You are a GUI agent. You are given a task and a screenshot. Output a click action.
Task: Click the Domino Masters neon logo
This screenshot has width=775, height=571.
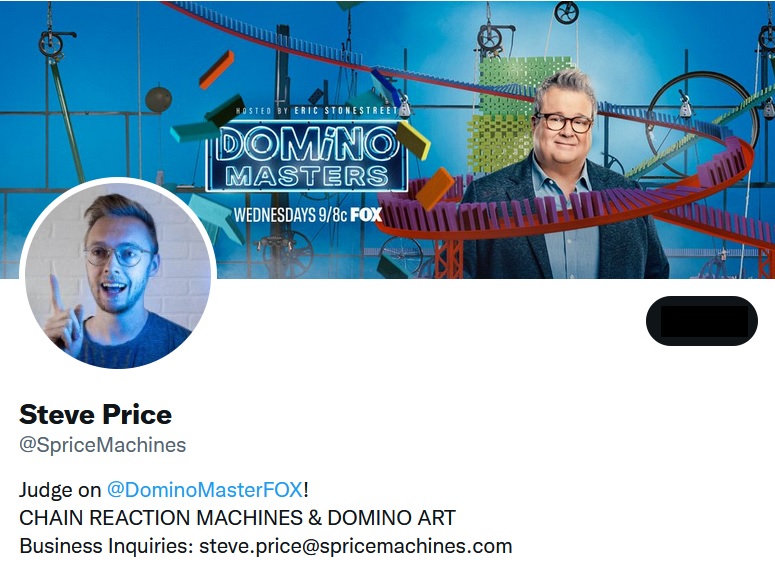[x=306, y=158]
